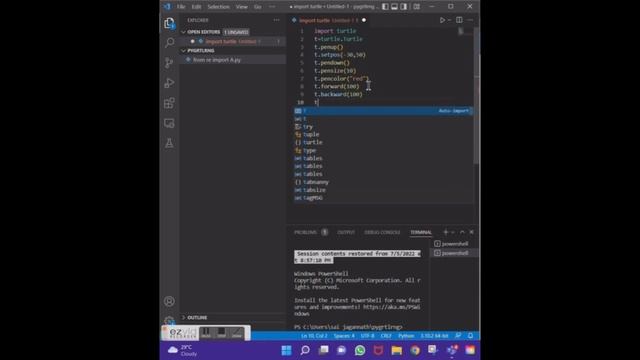Pick the 'type' suggestion
Viewport: 640px width, 360px height.
[x=383, y=150]
